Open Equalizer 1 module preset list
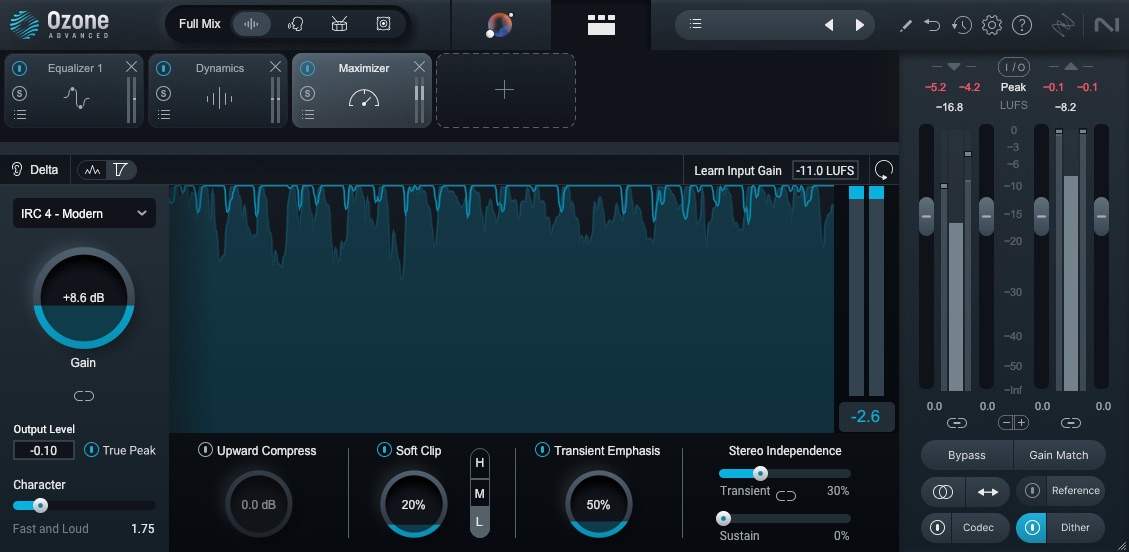Image resolution: width=1129 pixels, height=552 pixels. 19,114
